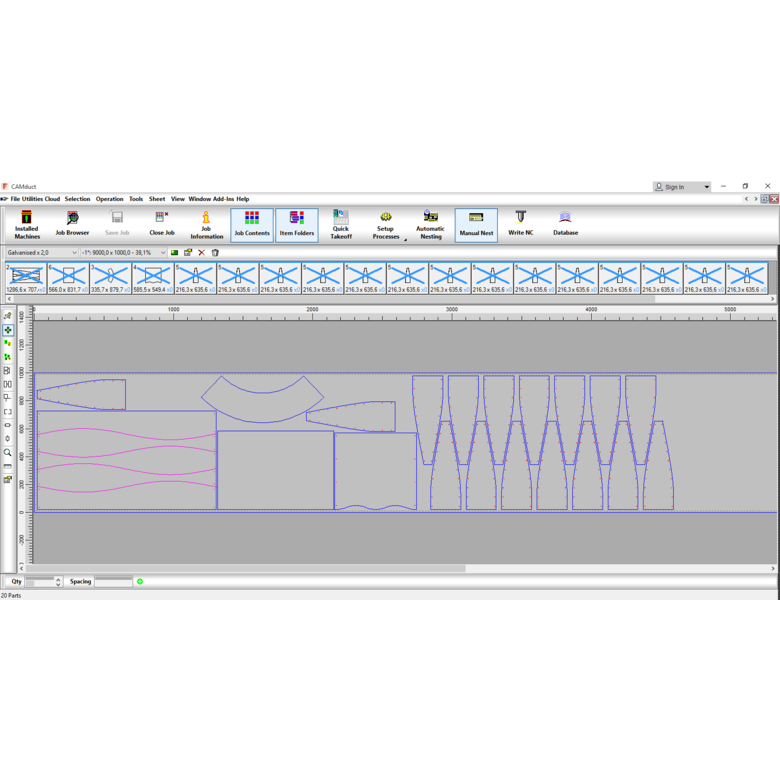Click the trash bin icon
This screenshot has height=780, width=780.
(215, 253)
